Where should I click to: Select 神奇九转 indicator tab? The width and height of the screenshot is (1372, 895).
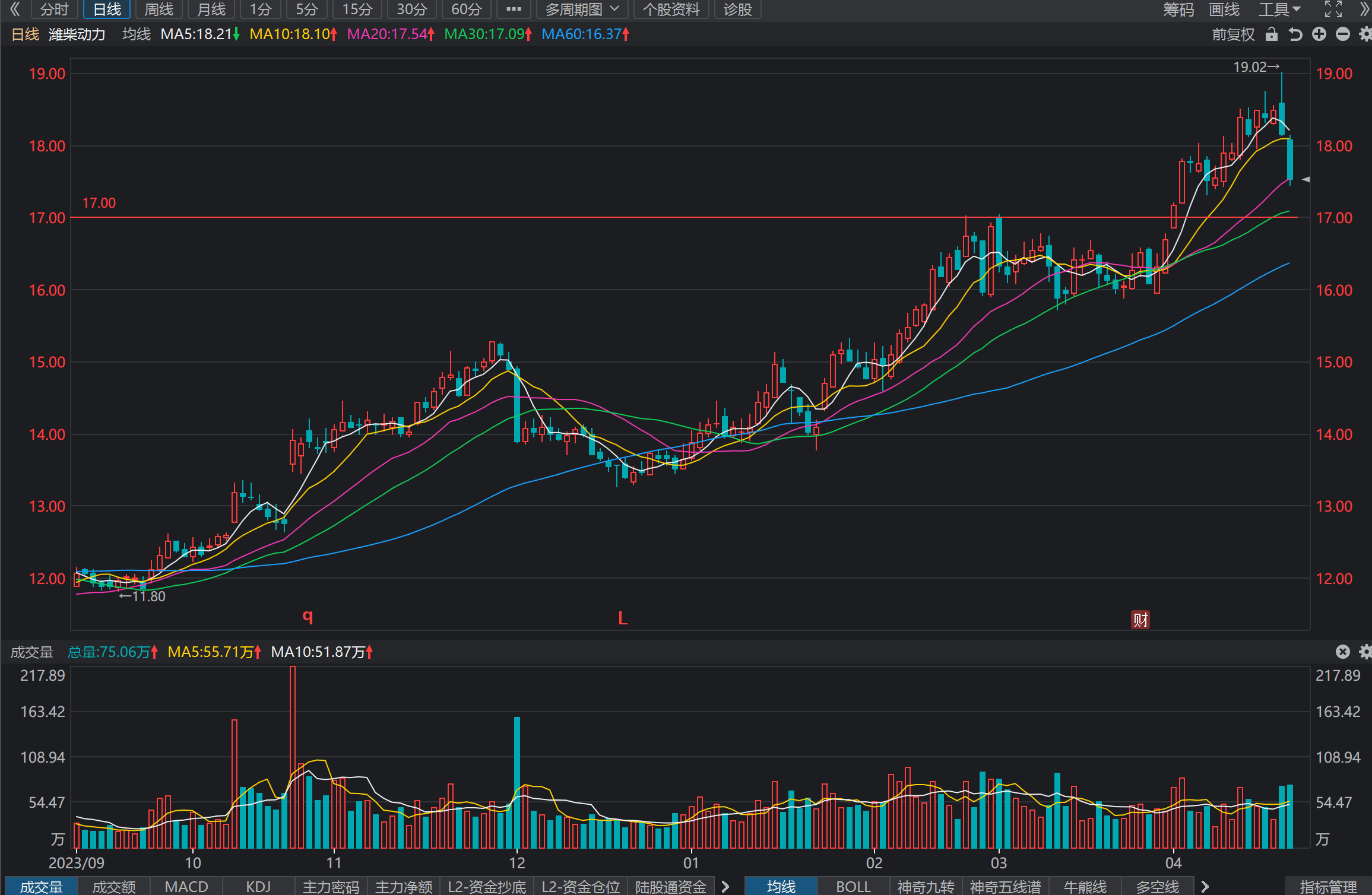926,887
